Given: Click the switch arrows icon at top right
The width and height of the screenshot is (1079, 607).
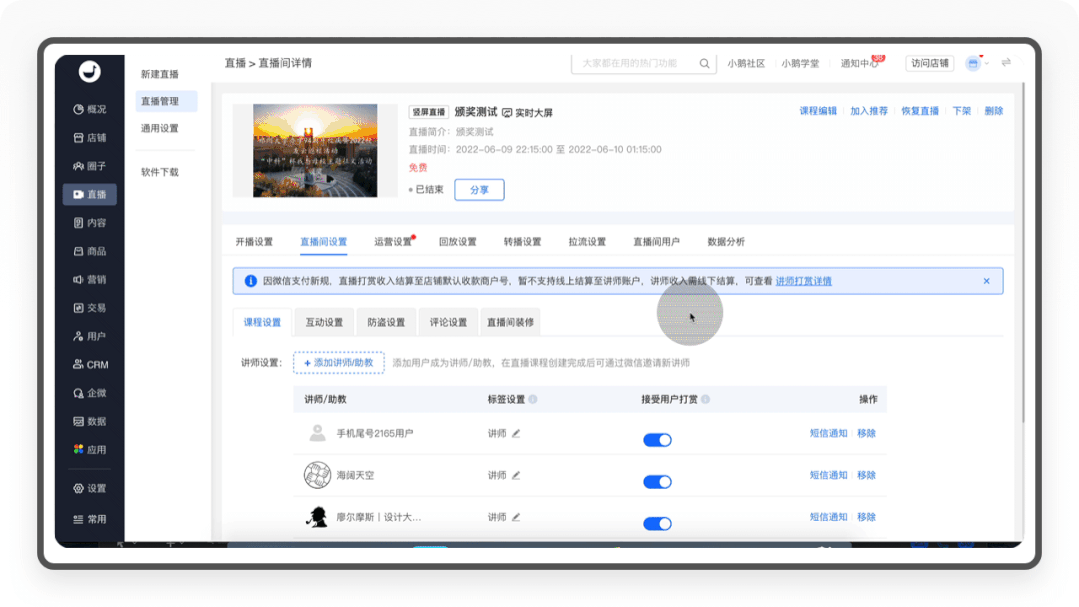Looking at the screenshot, I should click(x=1006, y=63).
